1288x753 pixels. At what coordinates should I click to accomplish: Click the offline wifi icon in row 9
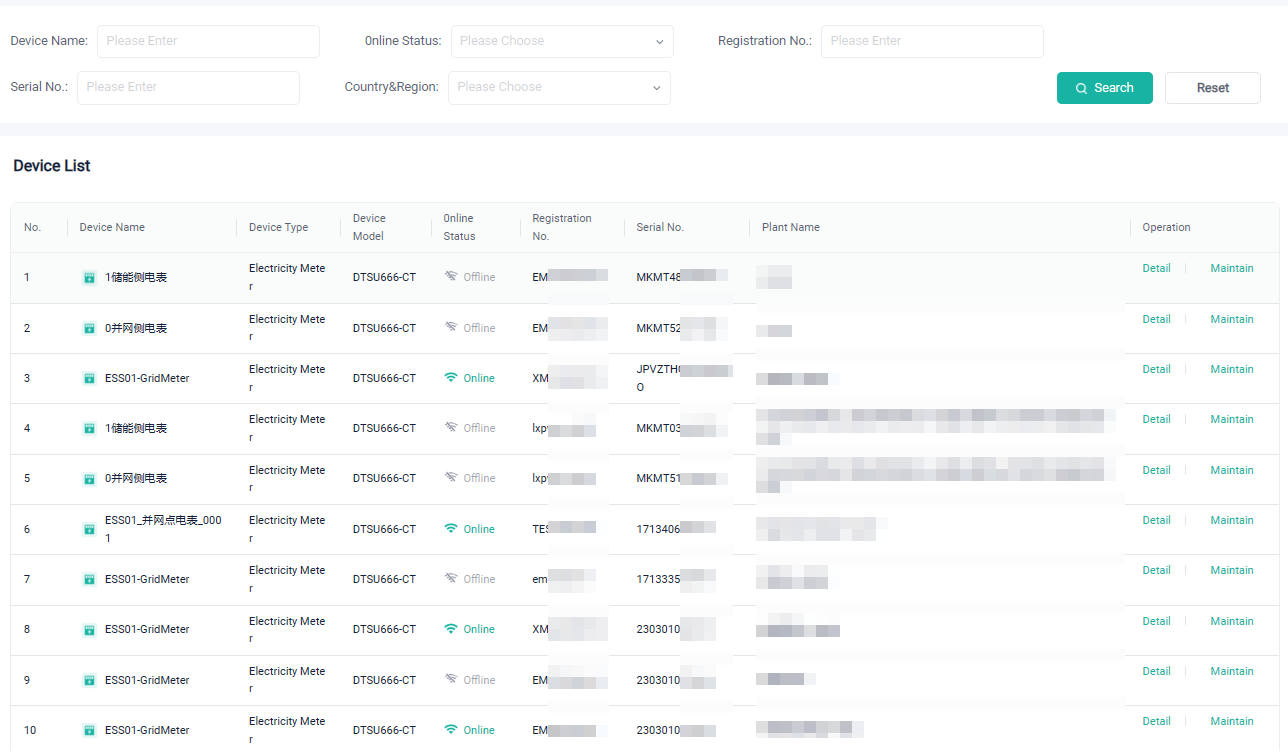[451, 679]
